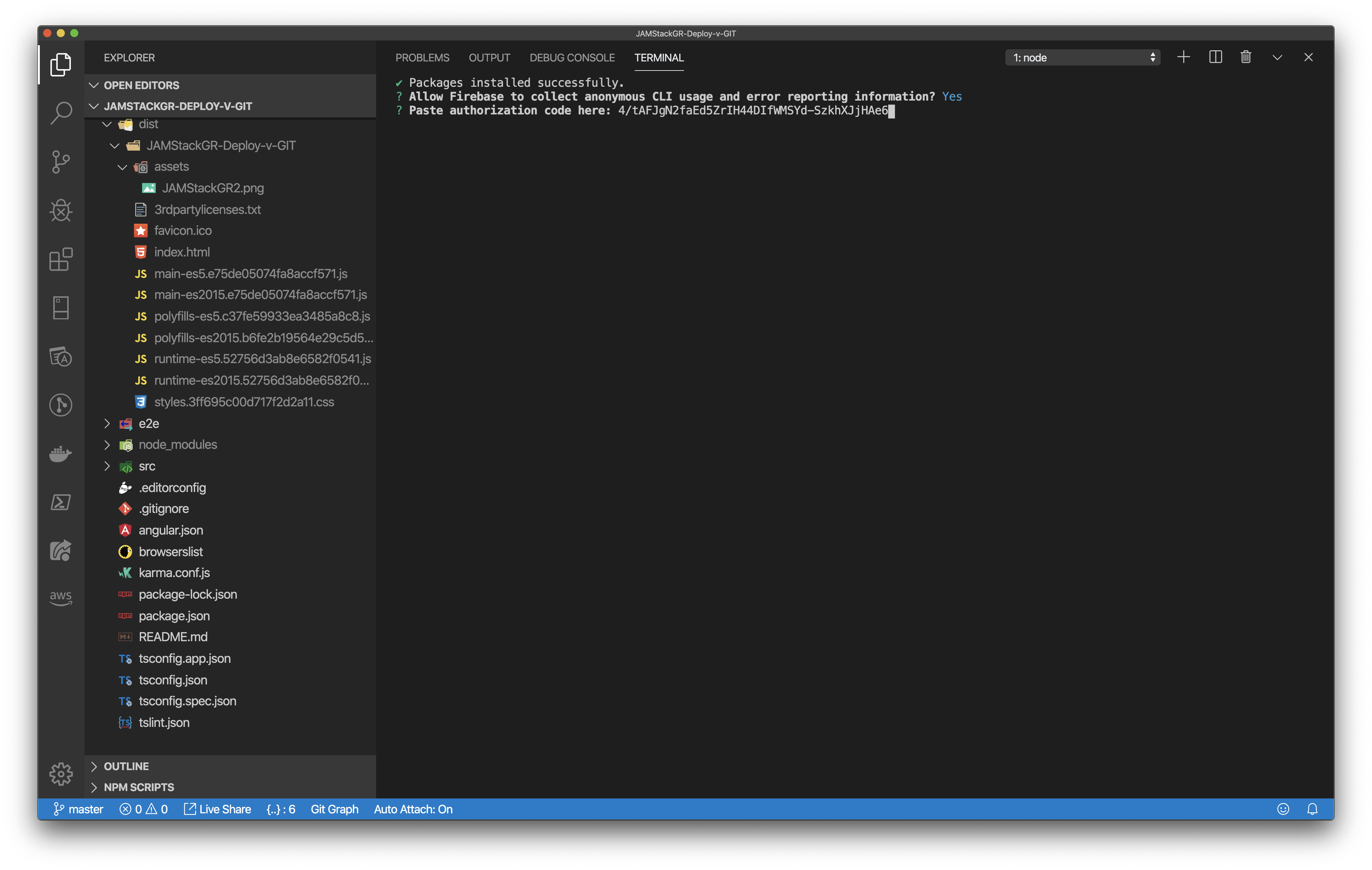Image resolution: width=1372 pixels, height=870 pixels.
Task: Click the new terminal plus icon
Action: pos(1183,57)
